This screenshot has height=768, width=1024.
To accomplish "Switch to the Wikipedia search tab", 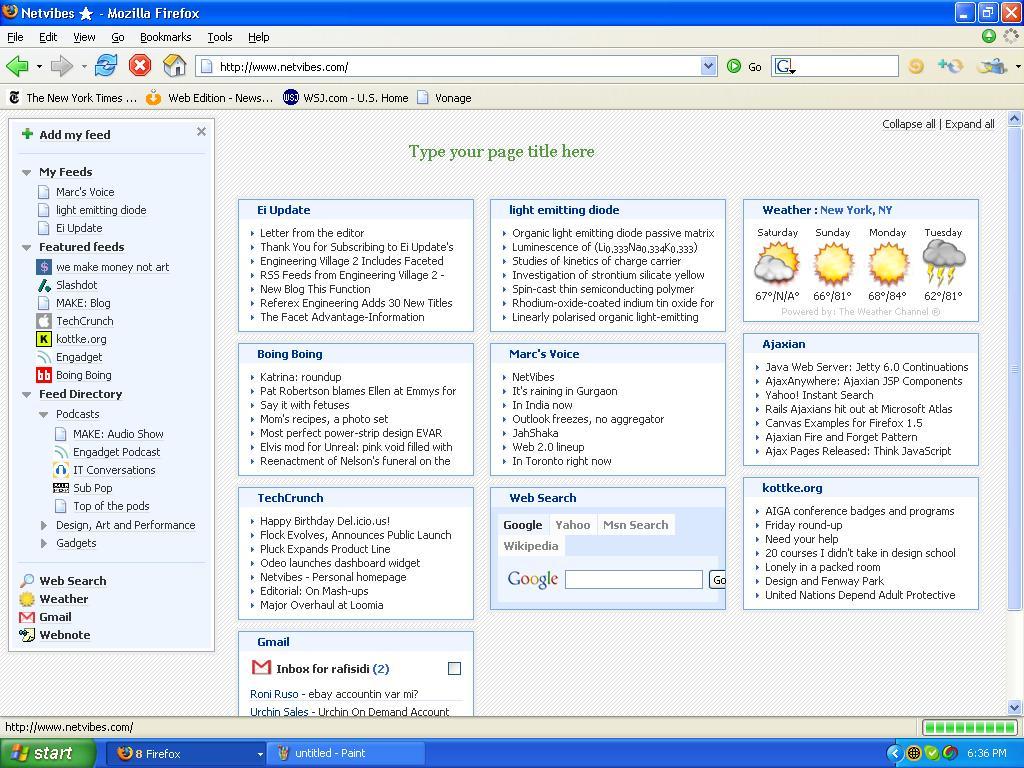I will (x=530, y=545).
